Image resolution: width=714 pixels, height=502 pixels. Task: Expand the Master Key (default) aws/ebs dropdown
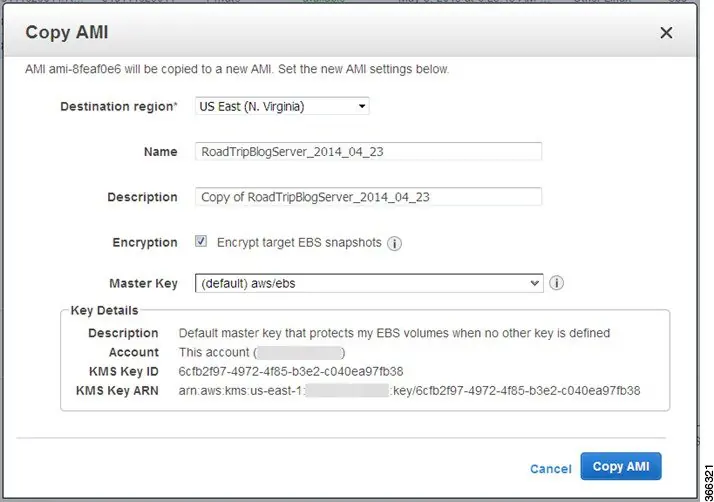[369, 283]
